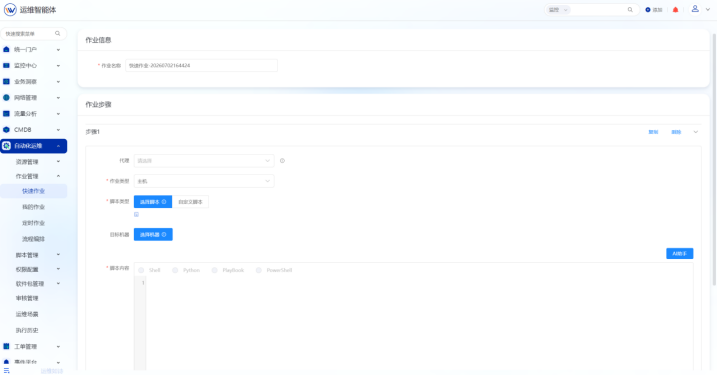Open 快捷作业 menu item
Screen dimensions: 718x375
(33, 191)
